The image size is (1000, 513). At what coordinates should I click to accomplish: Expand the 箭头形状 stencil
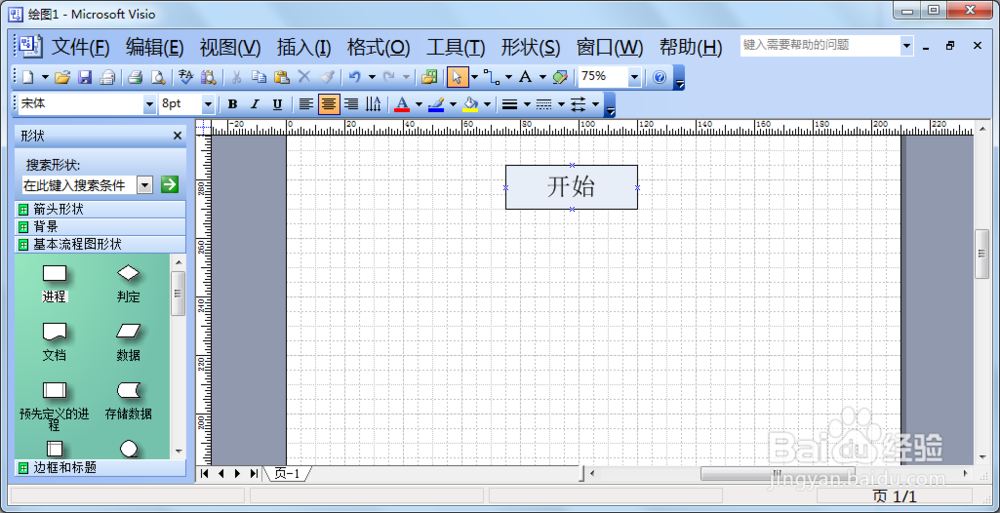click(100, 209)
